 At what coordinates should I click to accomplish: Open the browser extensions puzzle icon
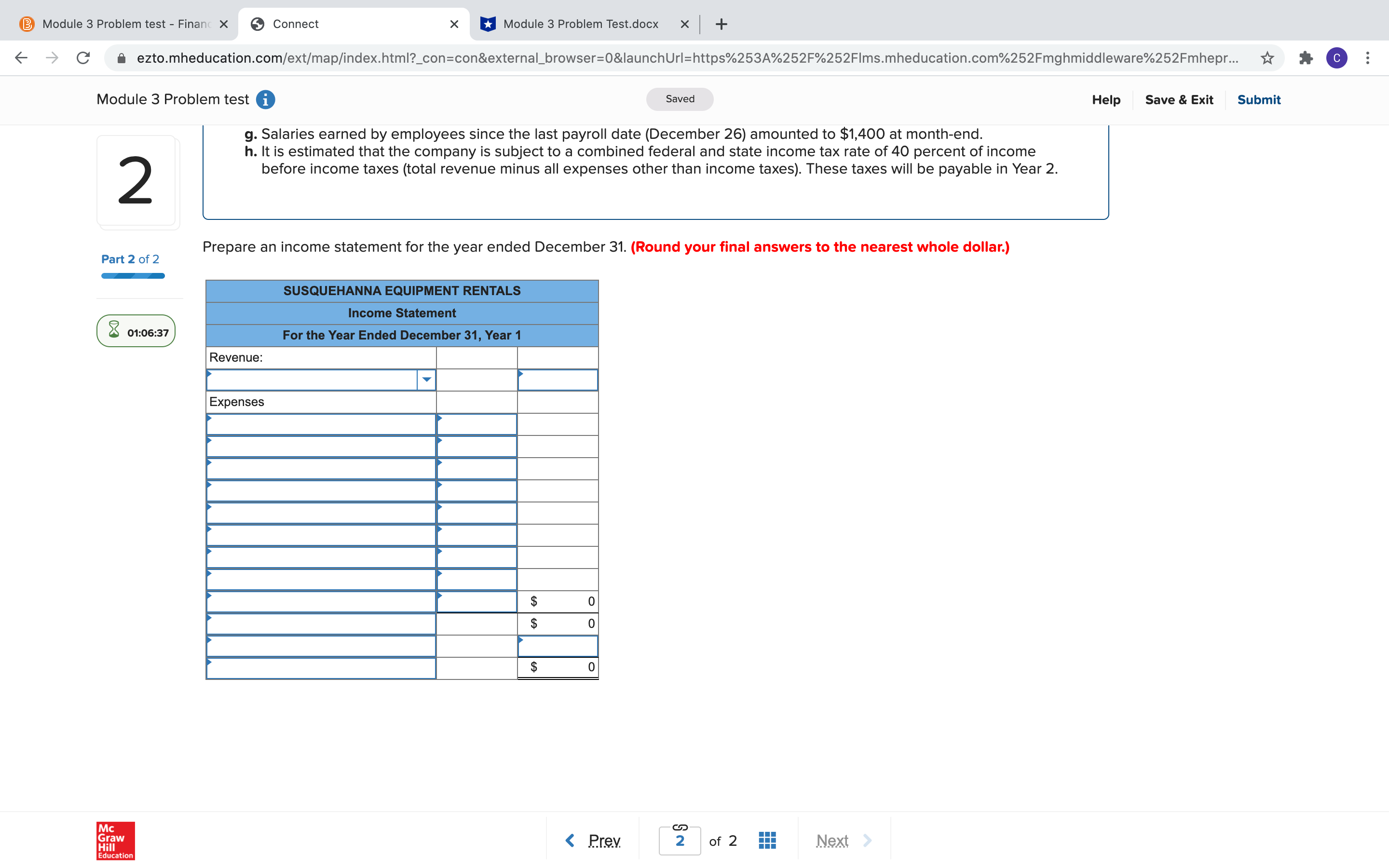click(x=1305, y=58)
